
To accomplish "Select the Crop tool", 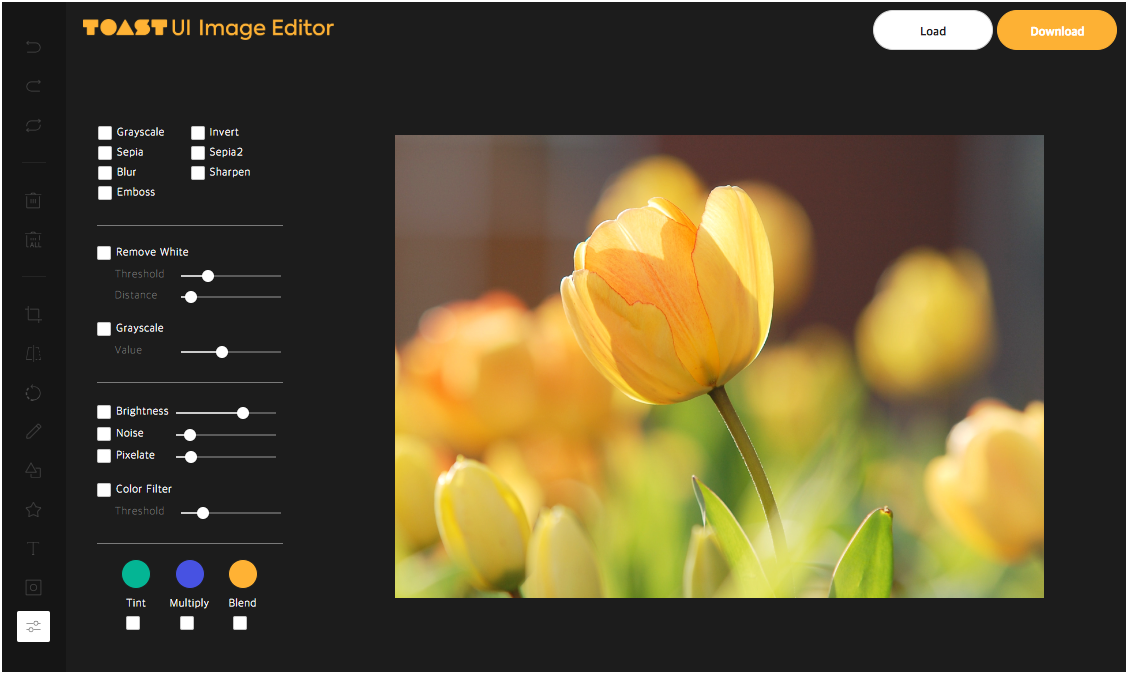I will (33, 314).
